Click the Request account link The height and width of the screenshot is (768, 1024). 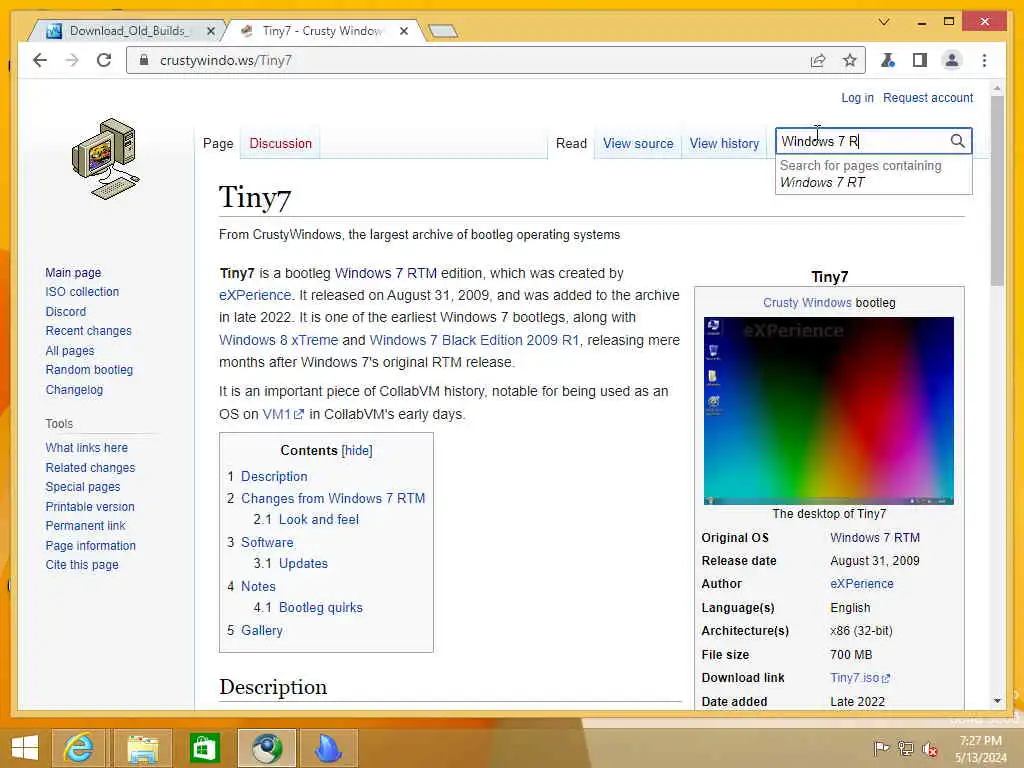pos(928,98)
